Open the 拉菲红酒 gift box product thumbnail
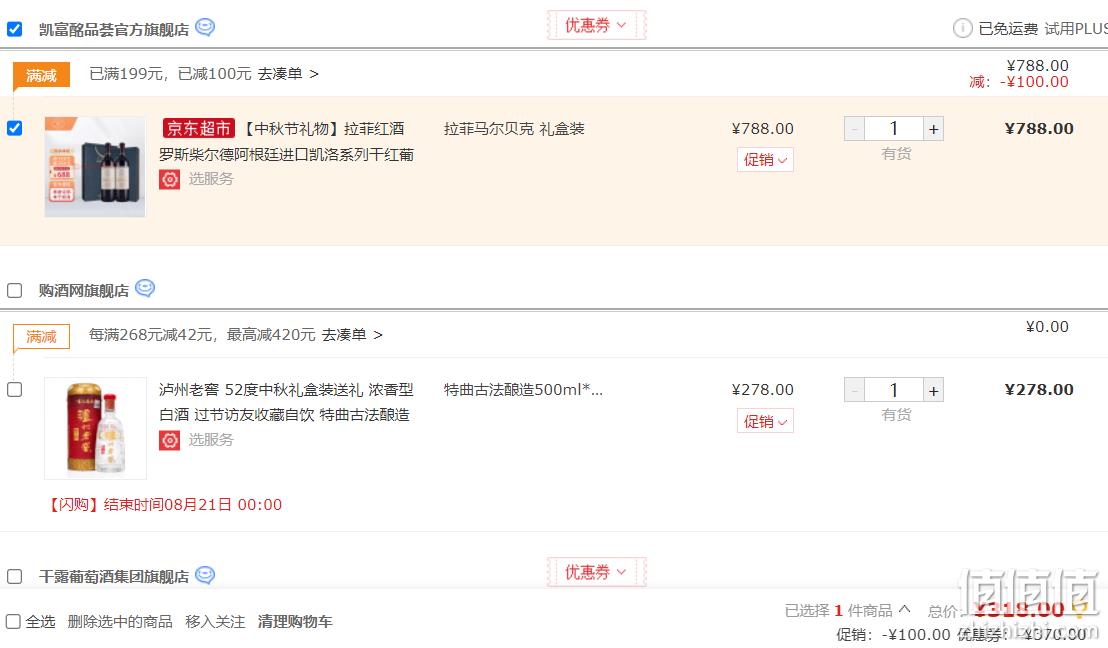The width and height of the screenshot is (1108, 648). [x=95, y=167]
